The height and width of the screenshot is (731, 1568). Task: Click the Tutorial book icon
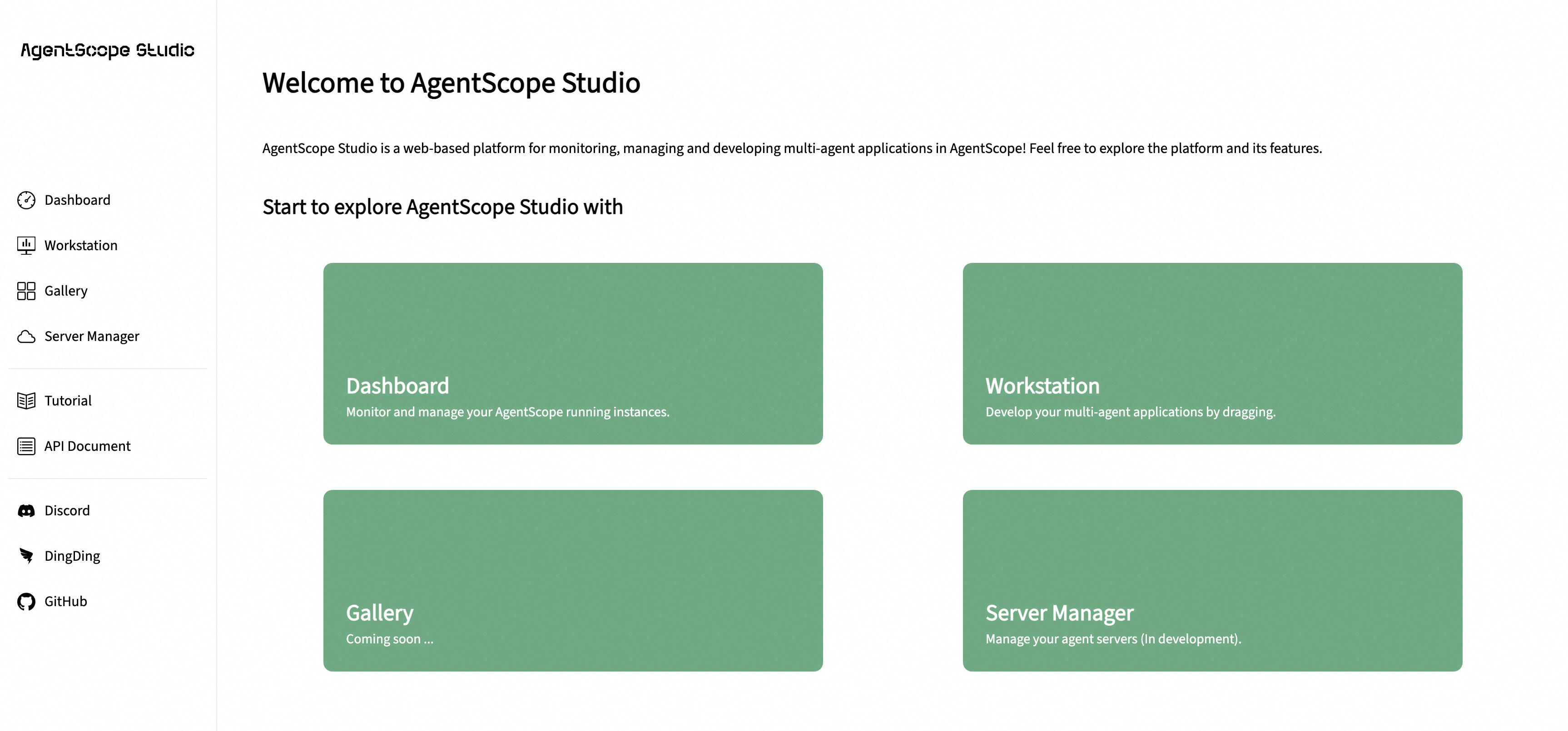pyautogui.click(x=26, y=400)
